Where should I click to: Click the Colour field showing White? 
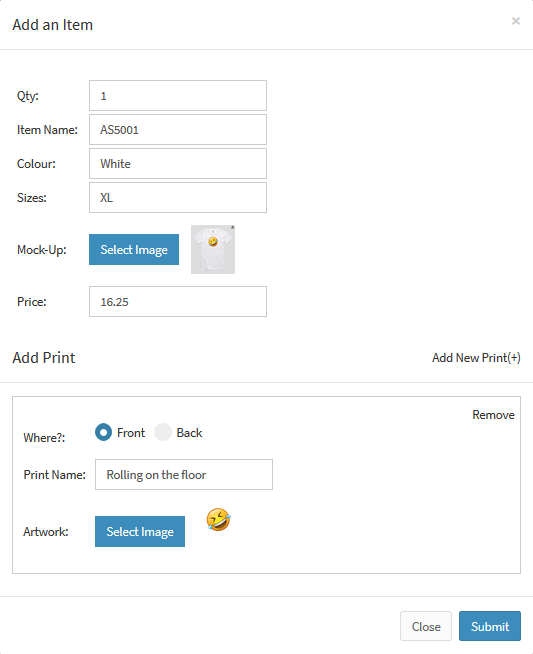[178, 164]
